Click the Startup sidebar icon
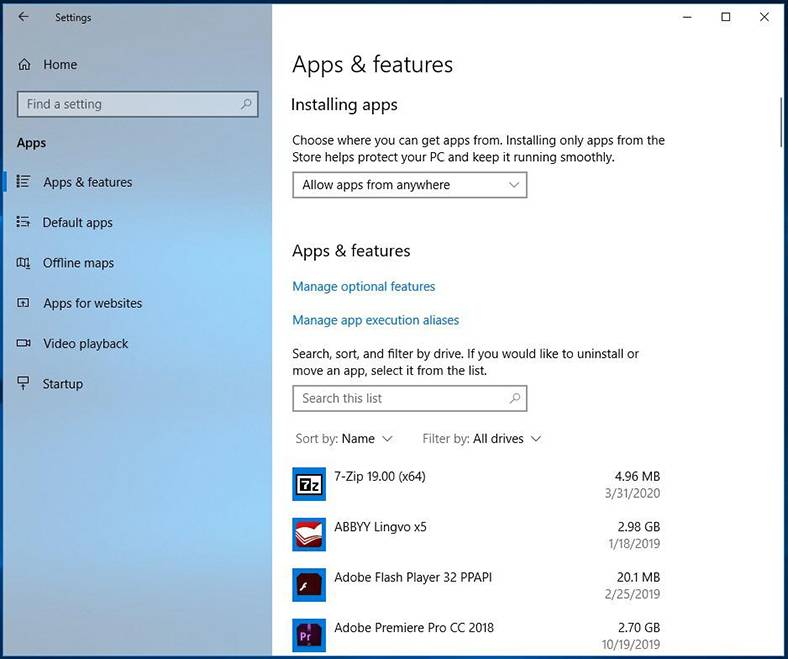788x659 pixels. [23, 383]
